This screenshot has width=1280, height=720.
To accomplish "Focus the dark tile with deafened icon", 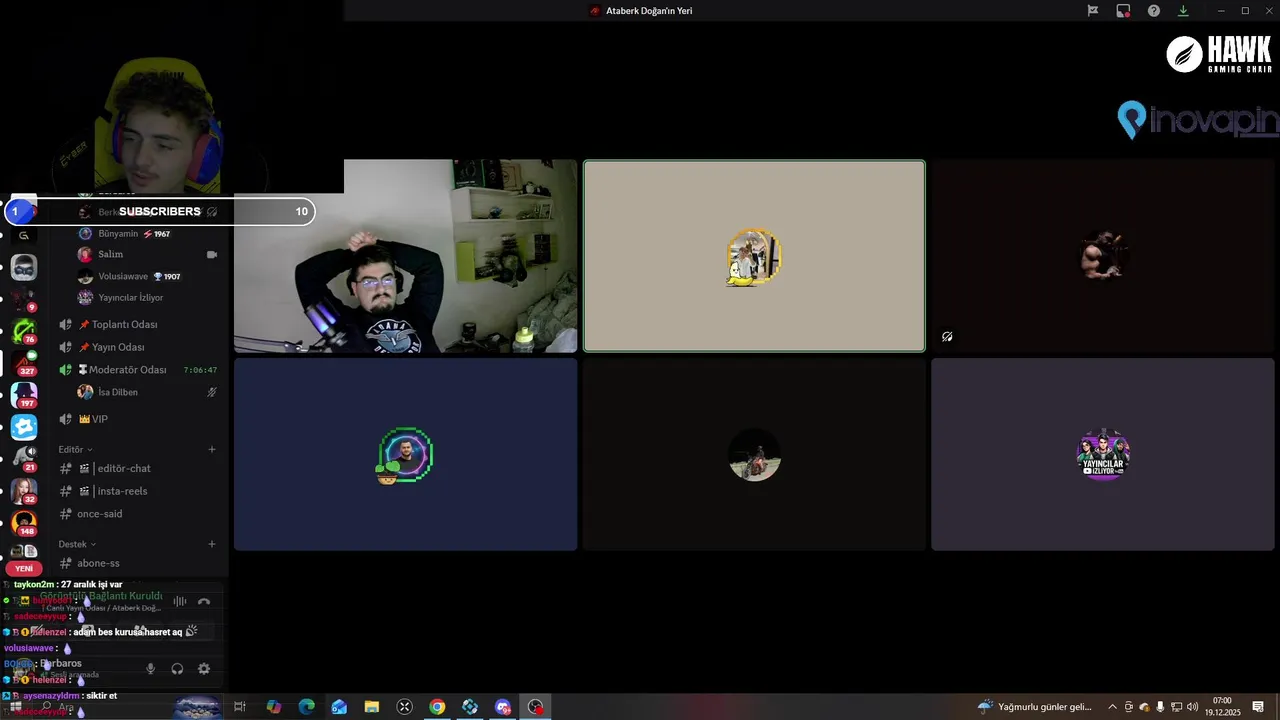I will pos(1103,256).
